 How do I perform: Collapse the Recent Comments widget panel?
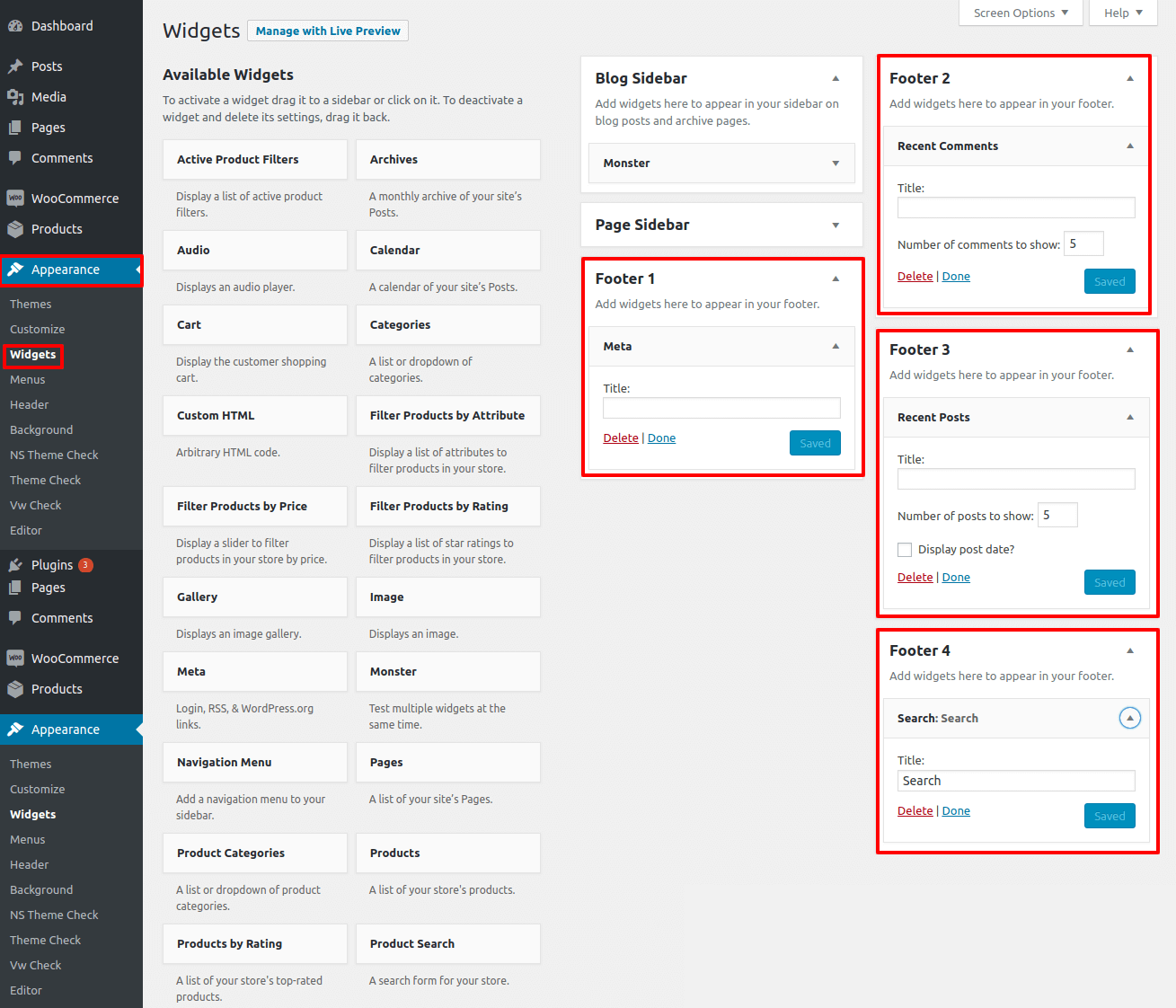(1129, 146)
